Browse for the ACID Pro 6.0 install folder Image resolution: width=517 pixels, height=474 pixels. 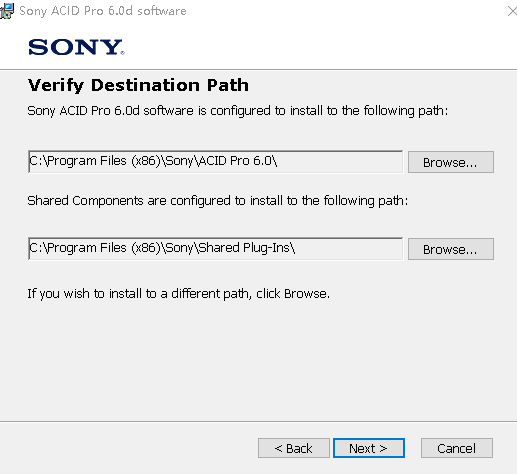(x=450, y=162)
